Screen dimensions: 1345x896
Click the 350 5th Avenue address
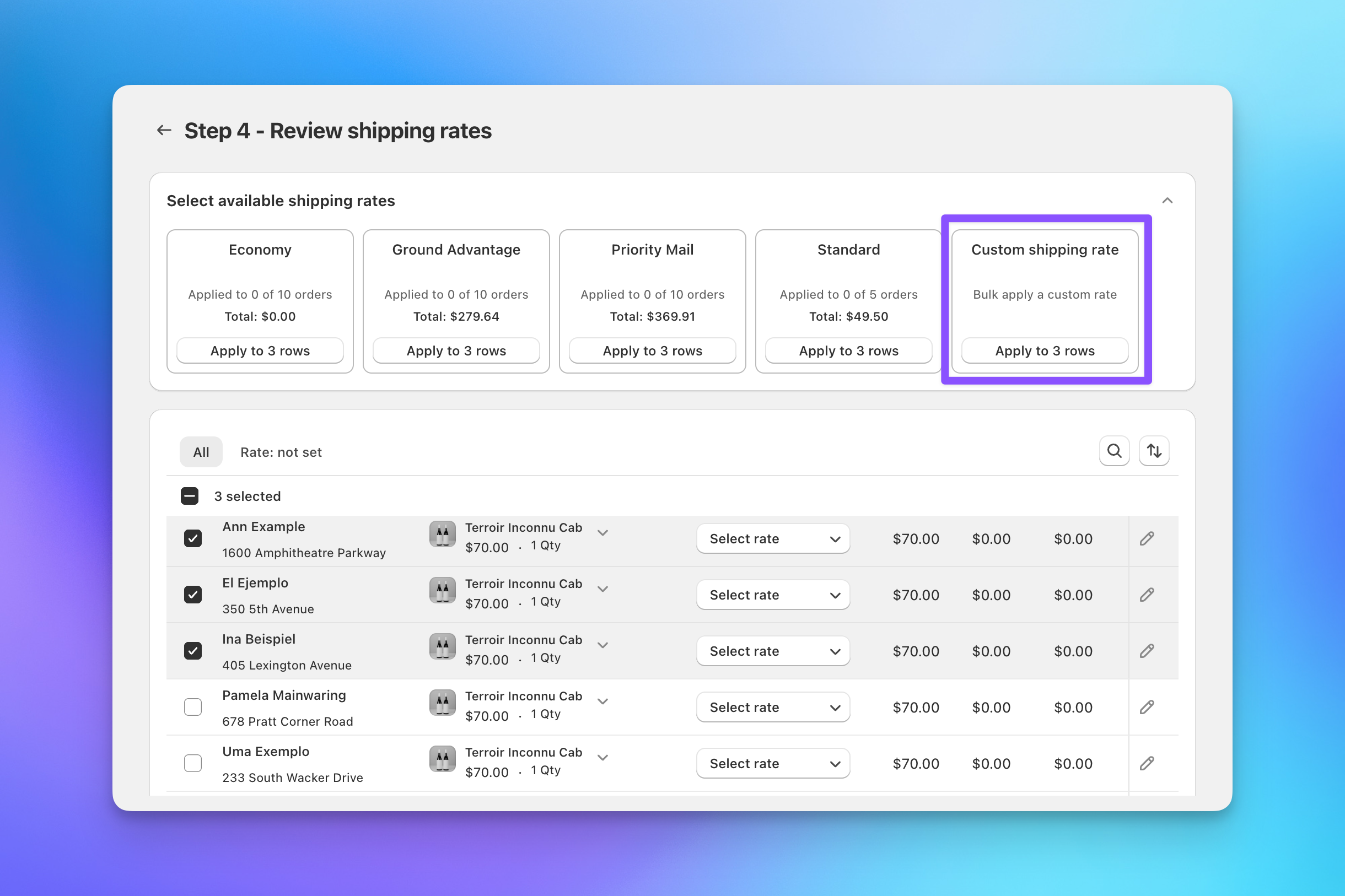coord(268,608)
